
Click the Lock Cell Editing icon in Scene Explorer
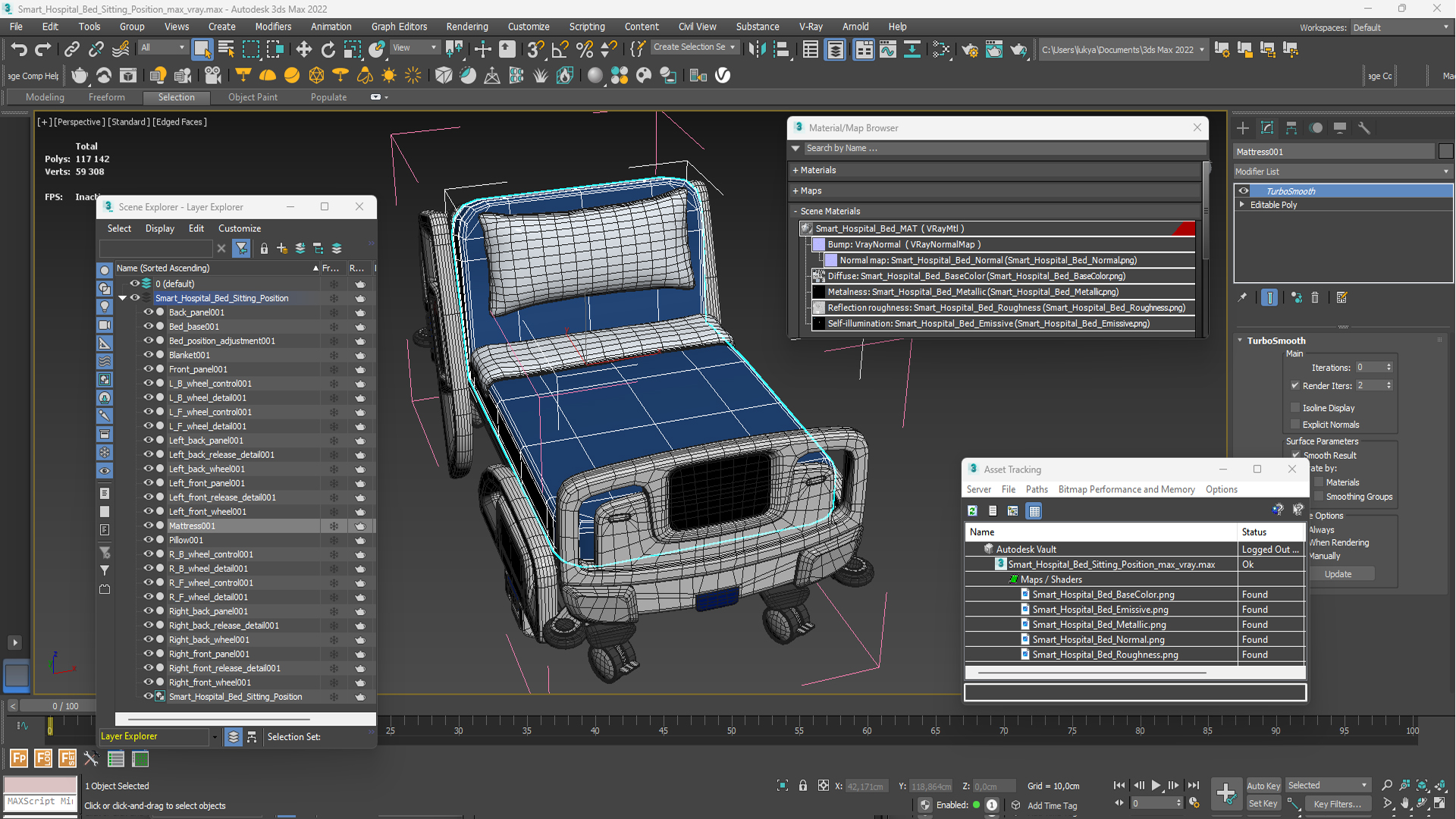coord(264,248)
